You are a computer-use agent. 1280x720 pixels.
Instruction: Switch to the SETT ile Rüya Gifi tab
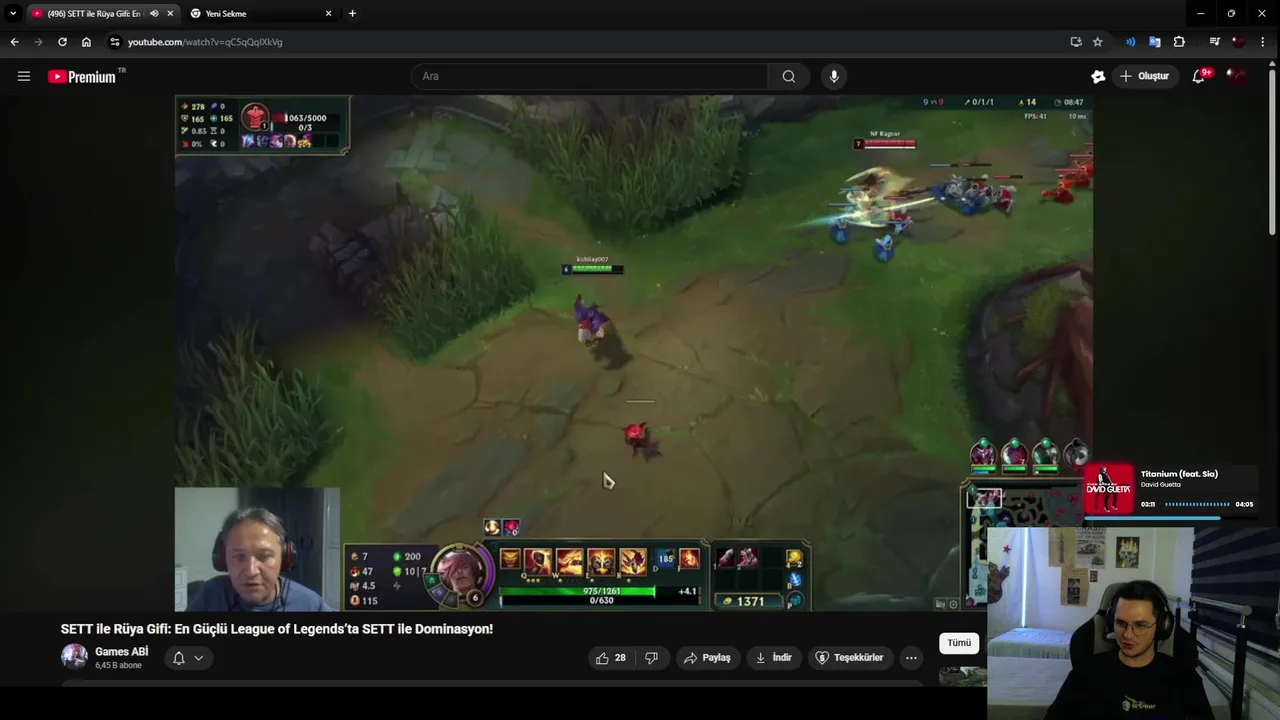(93, 13)
